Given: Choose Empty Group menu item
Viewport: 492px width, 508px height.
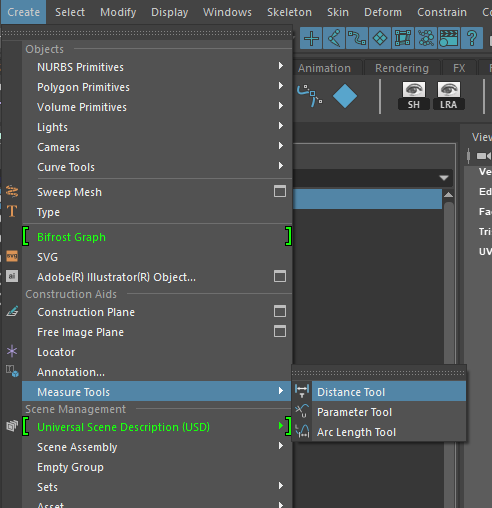Looking at the screenshot, I should coord(157,467).
